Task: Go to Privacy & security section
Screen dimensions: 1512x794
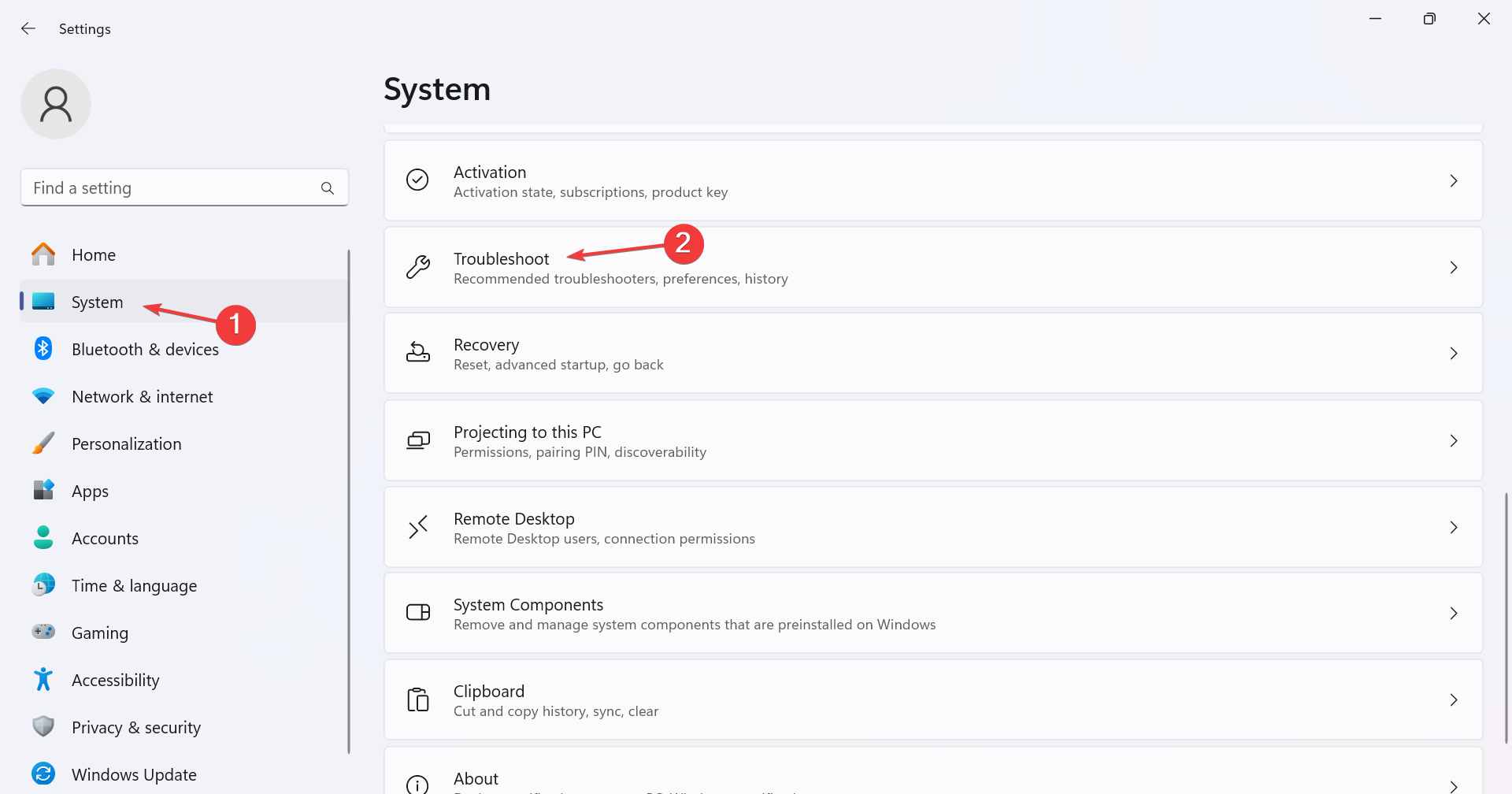Action: tap(135, 727)
